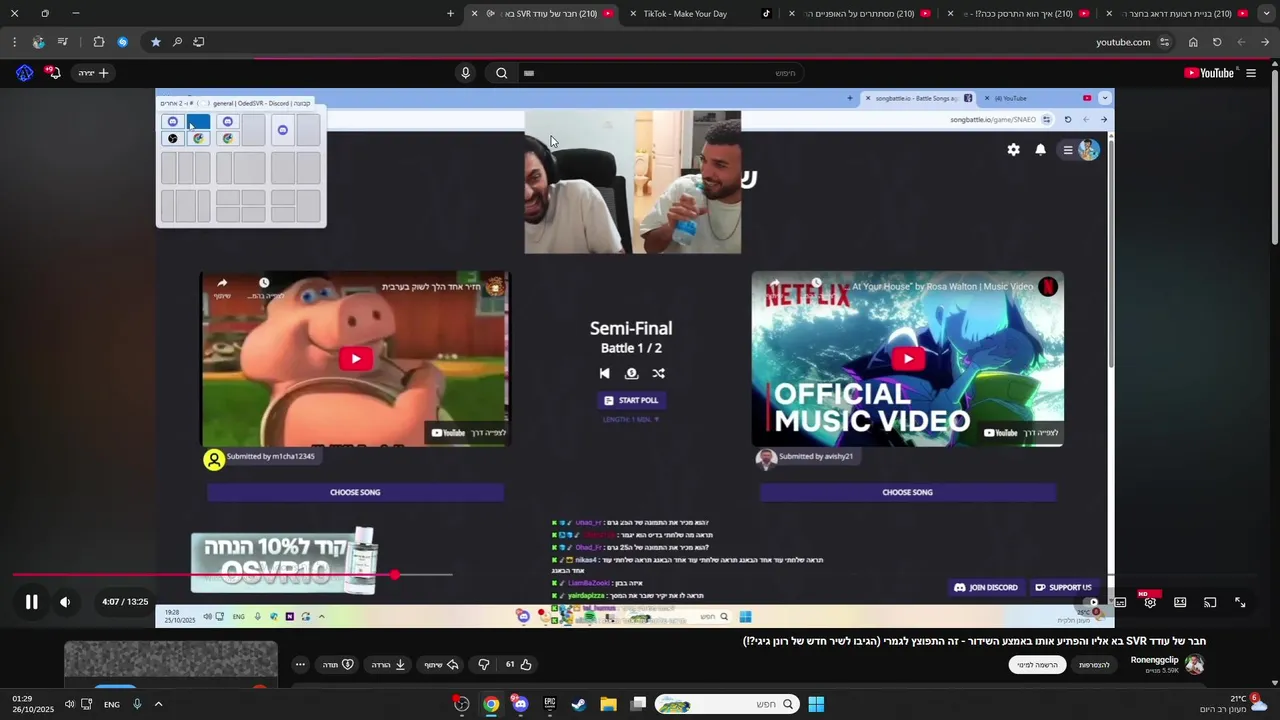Open the player settings gear
Viewport: 1280px width, 720px height.
pyautogui.click(x=1150, y=602)
